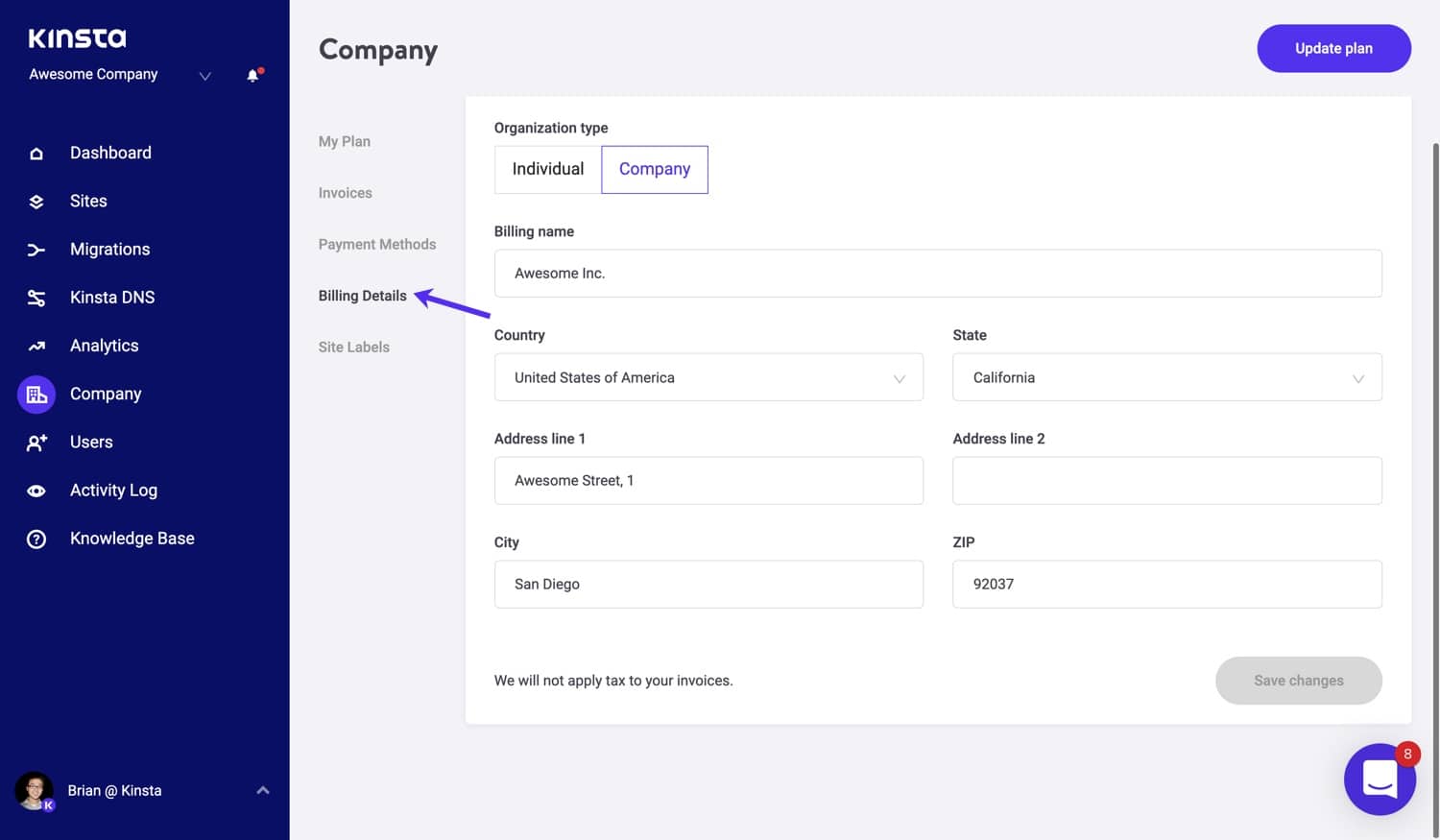The image size is (1440, 840).
Task: Go to Dashboard in sidebar
Action: tap(110, 153)
